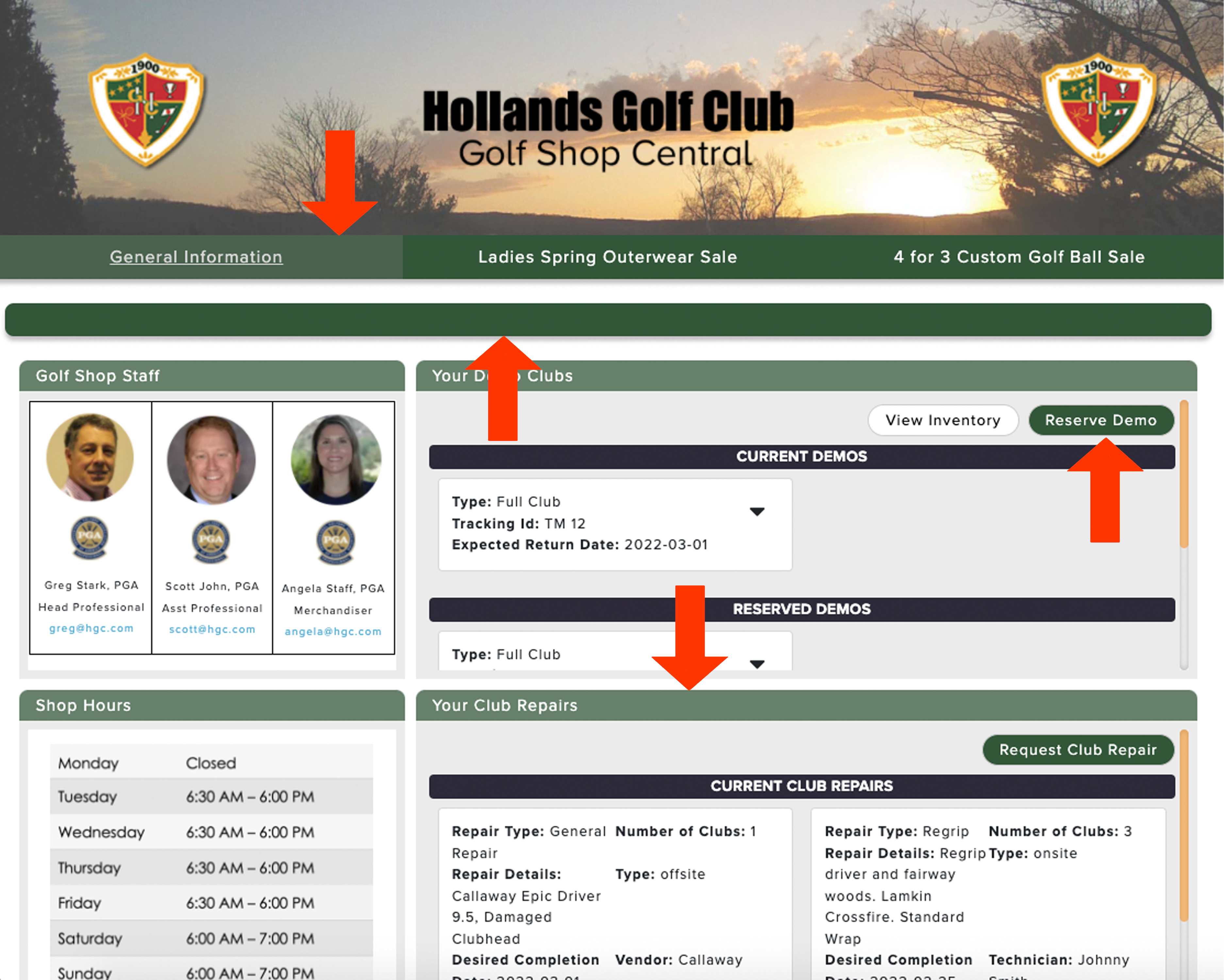Click the PGA badge under Angela Staff
1224x980 pixels.
tap(336, 543)
